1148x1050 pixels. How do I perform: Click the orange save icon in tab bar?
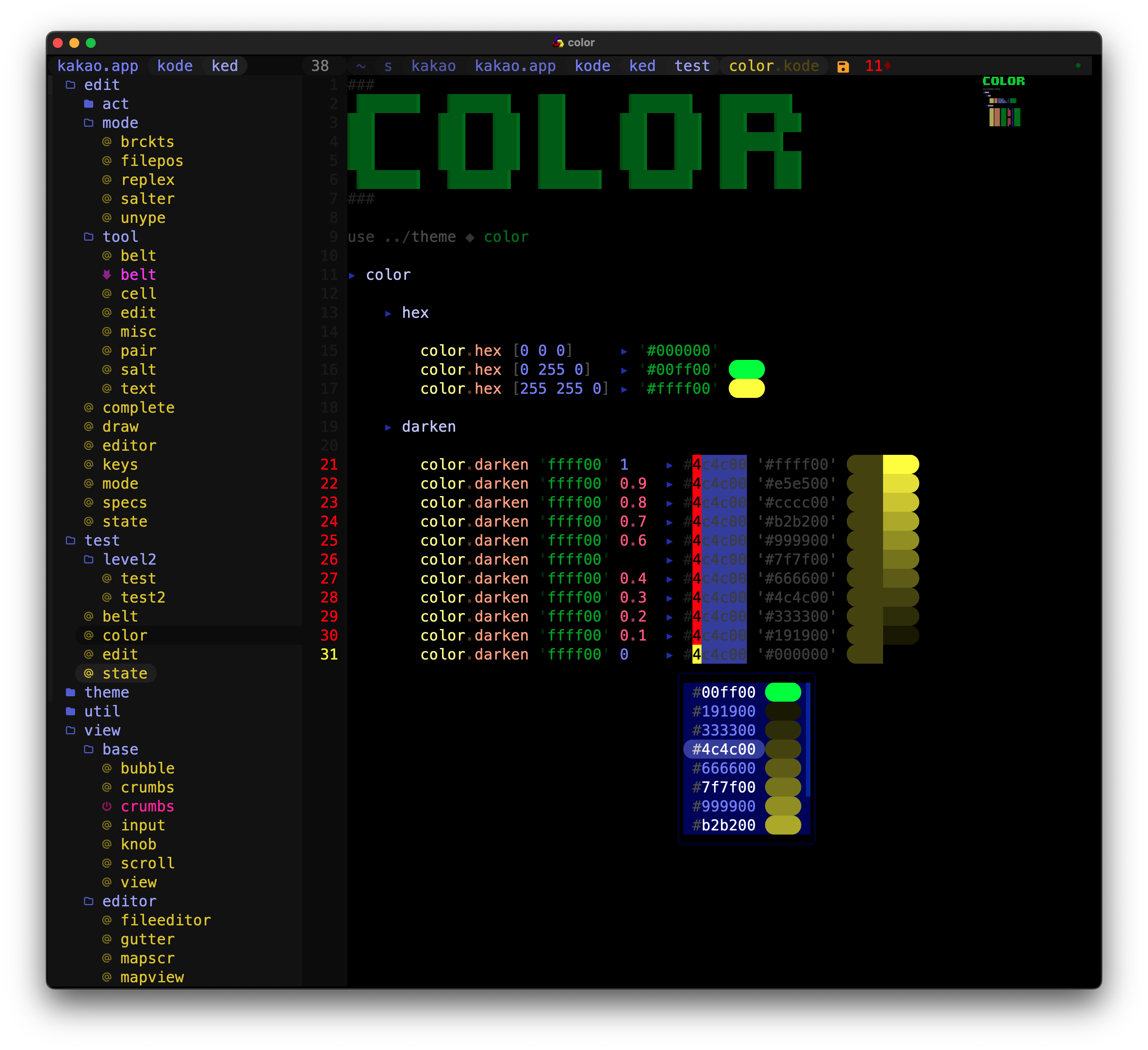click(843, 66)
